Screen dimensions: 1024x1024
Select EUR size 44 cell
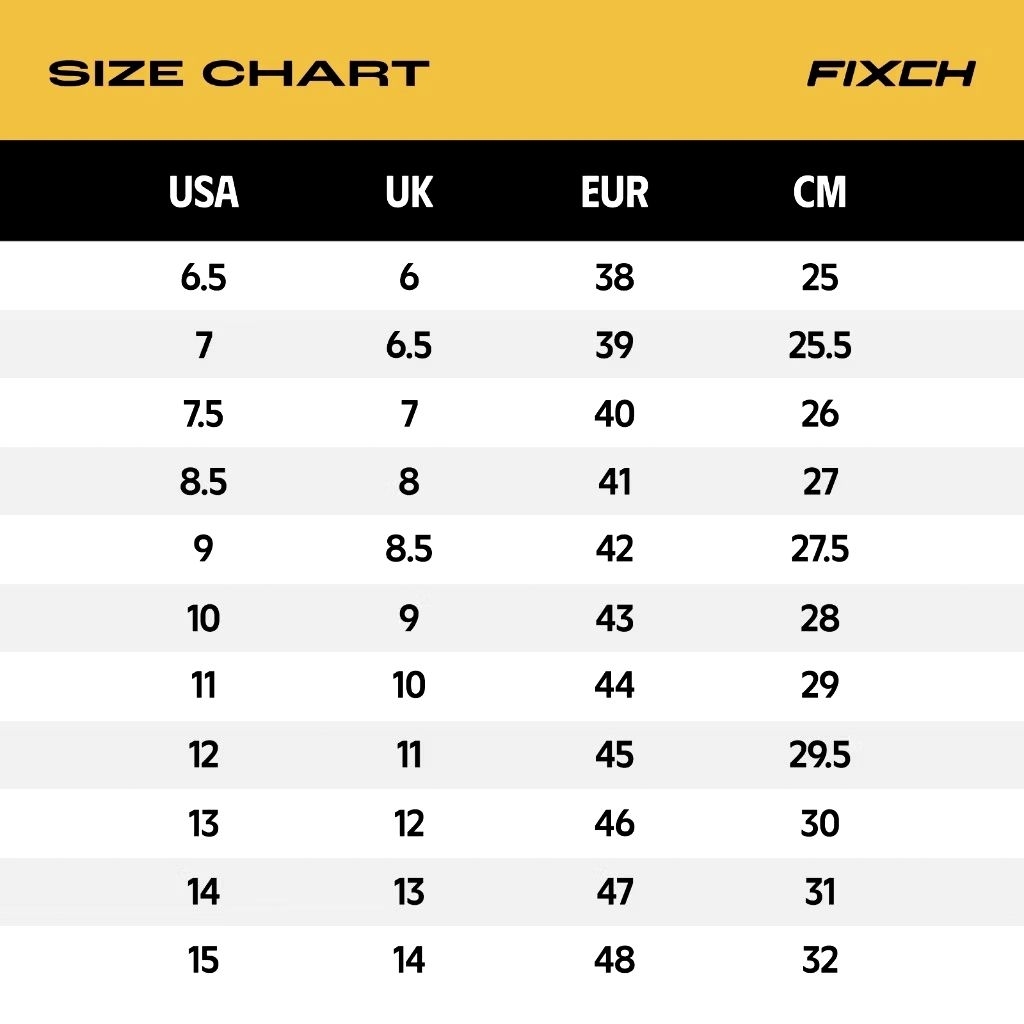tap(614, 686)
